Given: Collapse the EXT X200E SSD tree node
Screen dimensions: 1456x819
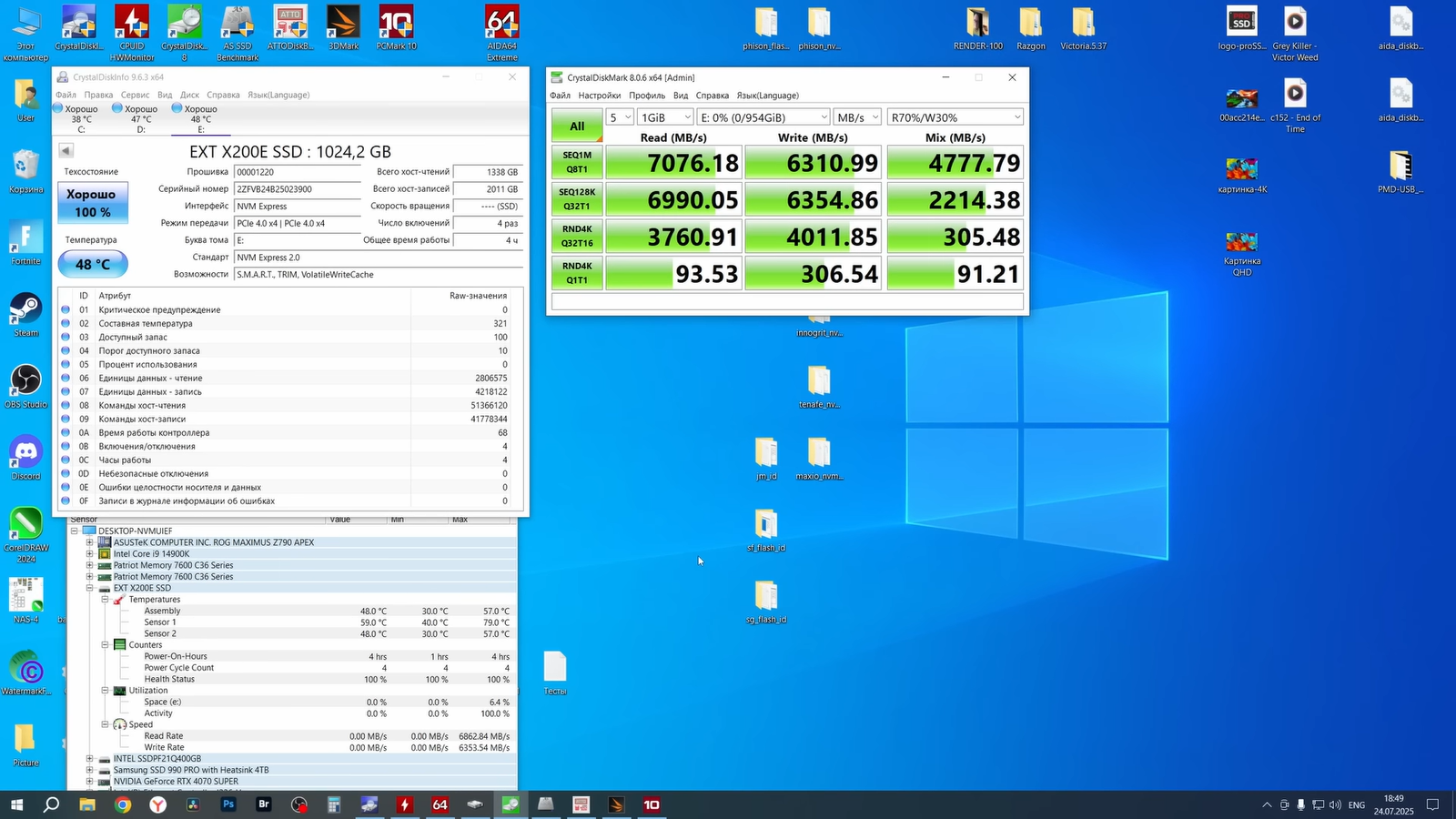Looking at the screenshot, I should [x=90, y=588].
